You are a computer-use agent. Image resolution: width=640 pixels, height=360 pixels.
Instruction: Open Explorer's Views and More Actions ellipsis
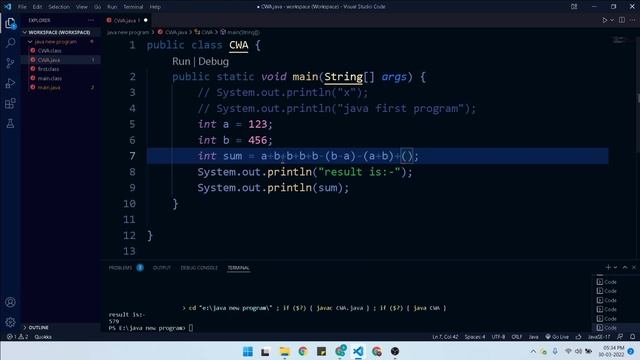tap(91, 20)
